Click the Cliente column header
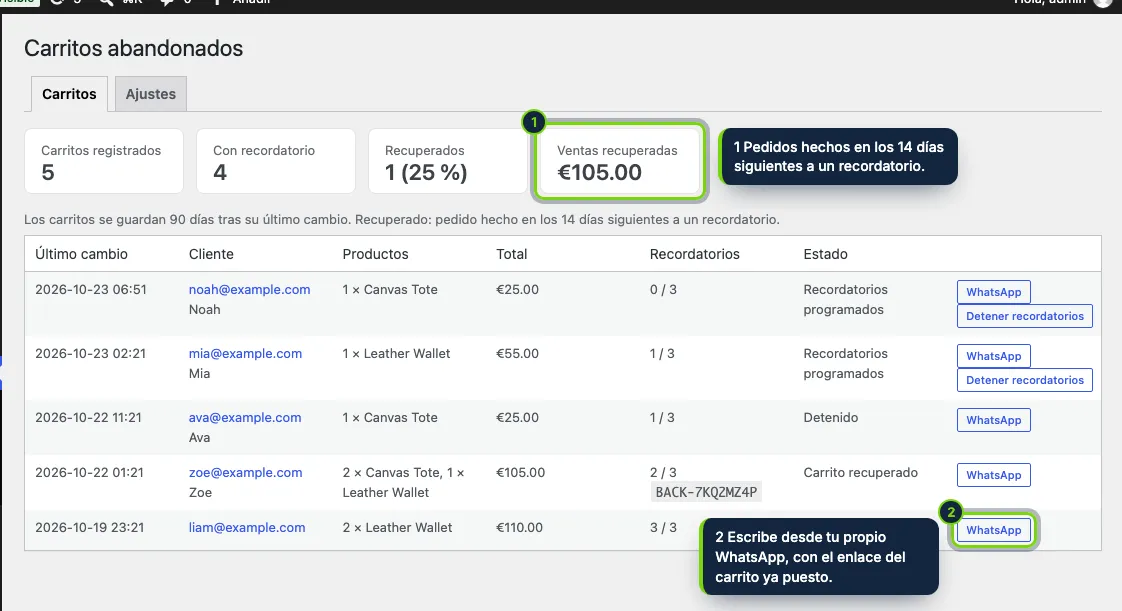The height and width of the screenshot is (611, 1122). 211,254
